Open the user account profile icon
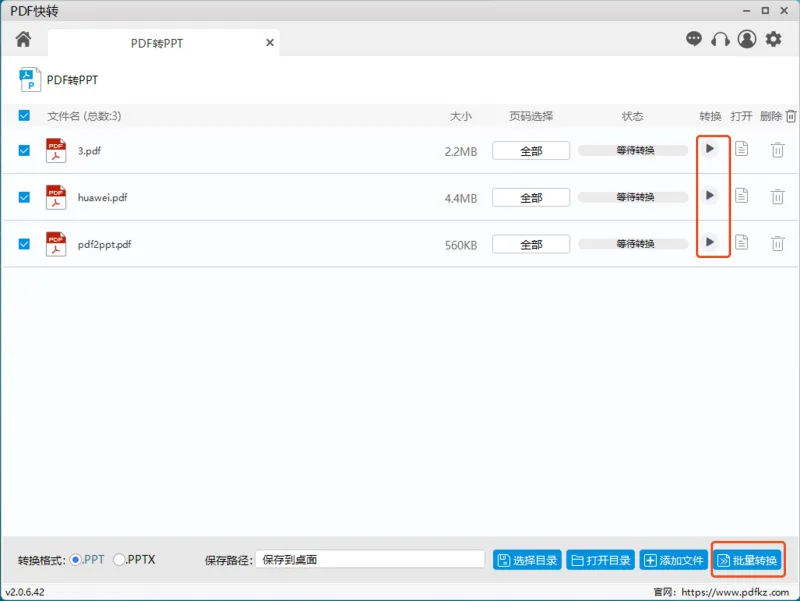The height and width of the screenshot is (601, 800). coord(746,39)
